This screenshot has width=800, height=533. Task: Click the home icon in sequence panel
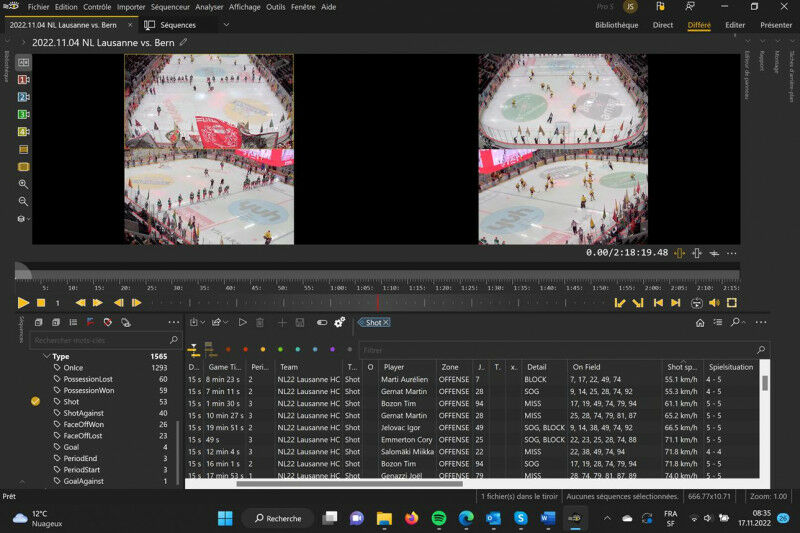click(700, 322)
